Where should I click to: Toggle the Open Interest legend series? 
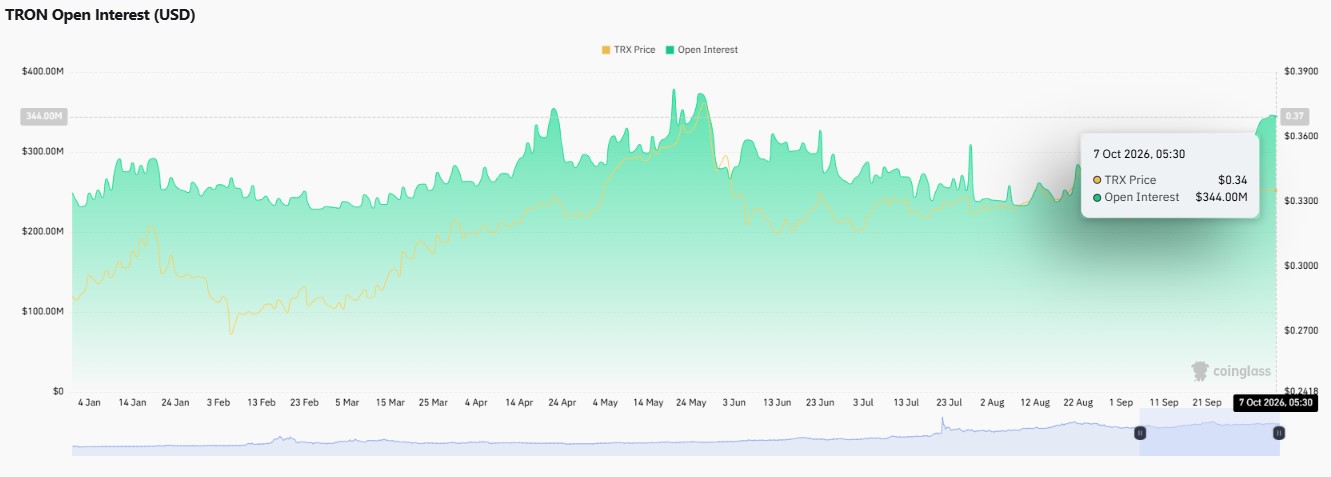(x=701, y=49)
